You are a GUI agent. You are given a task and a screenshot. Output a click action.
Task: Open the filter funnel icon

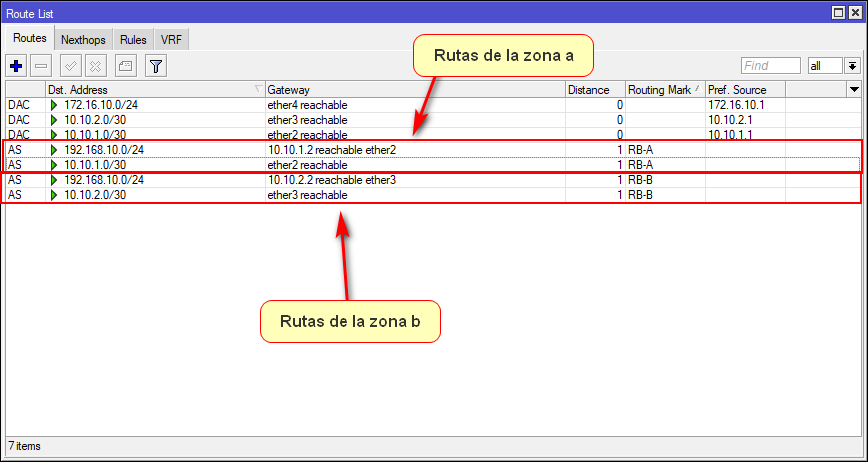(x=155, y=66)
